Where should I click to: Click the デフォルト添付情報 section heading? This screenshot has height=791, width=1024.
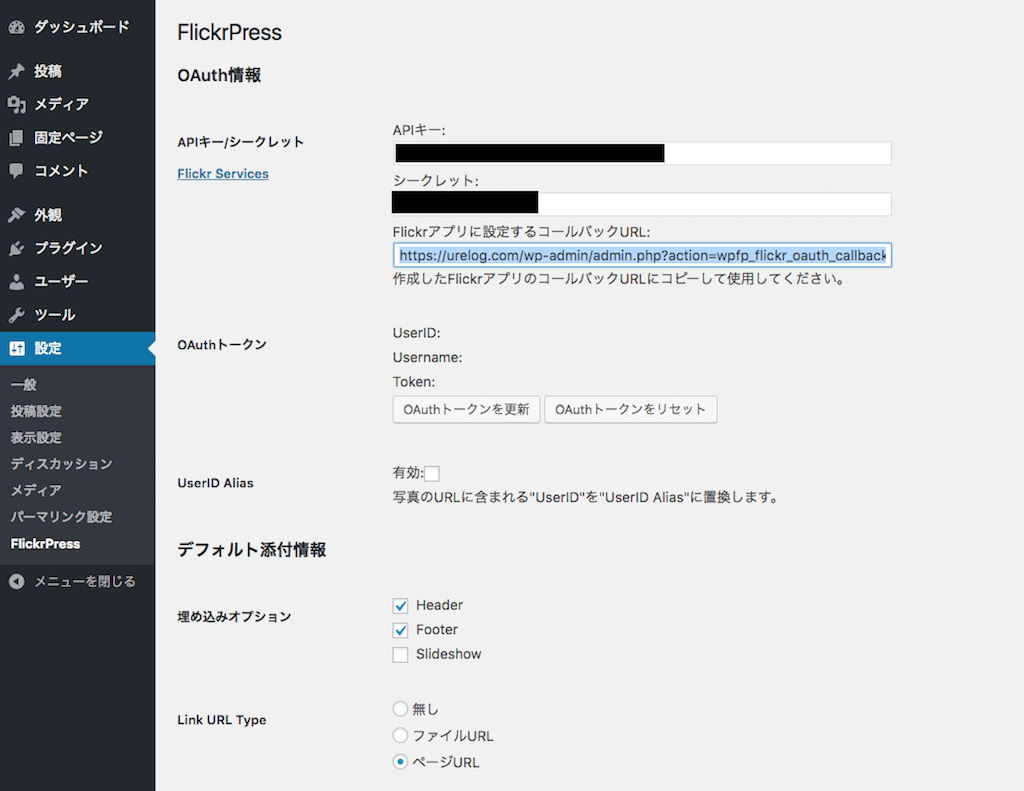coord(251,550)
